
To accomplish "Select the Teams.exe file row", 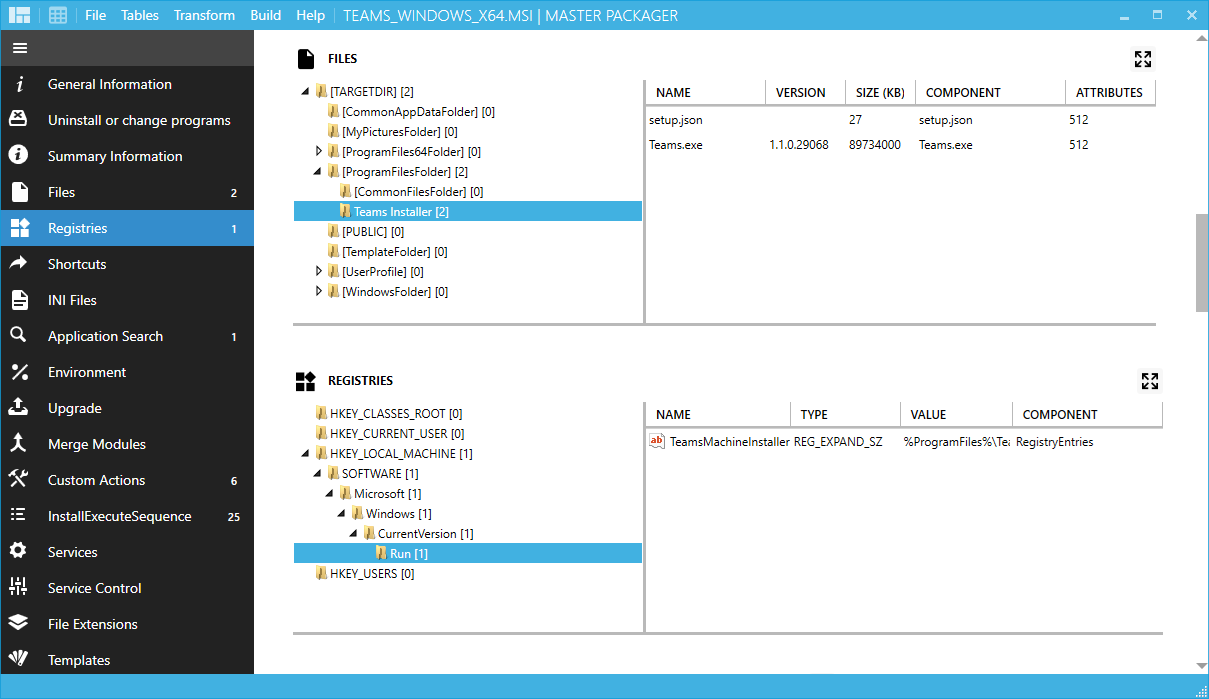I will click(x=900, y=145).
